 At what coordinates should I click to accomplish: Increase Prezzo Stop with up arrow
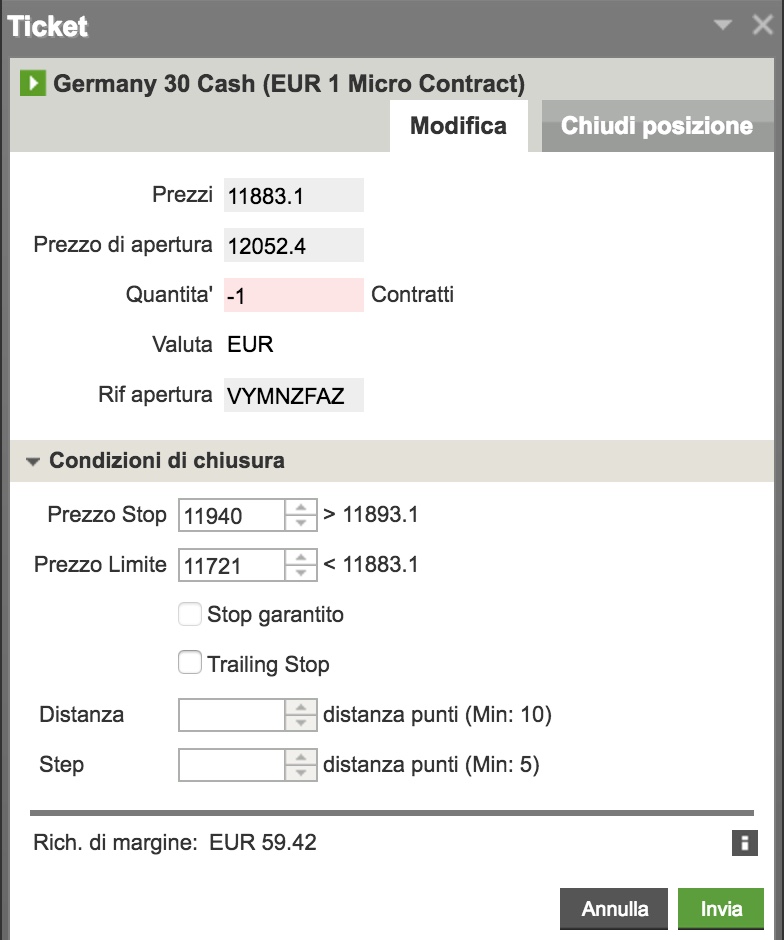coord(300,508)
